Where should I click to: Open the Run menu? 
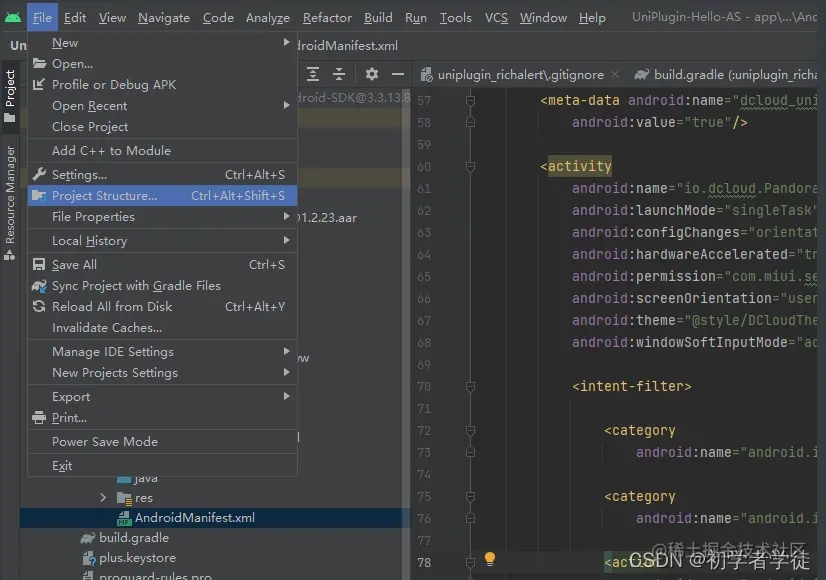click(x=416, y=18)
